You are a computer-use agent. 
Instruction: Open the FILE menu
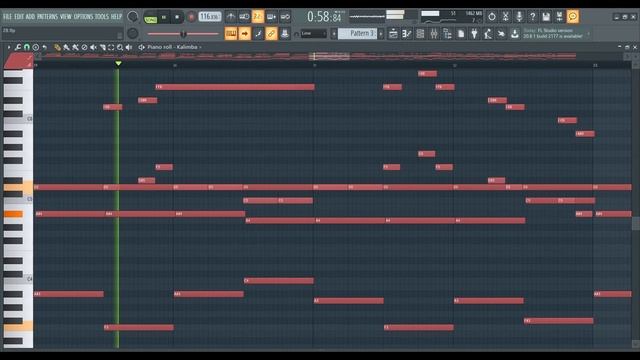[x=7, y=17]
